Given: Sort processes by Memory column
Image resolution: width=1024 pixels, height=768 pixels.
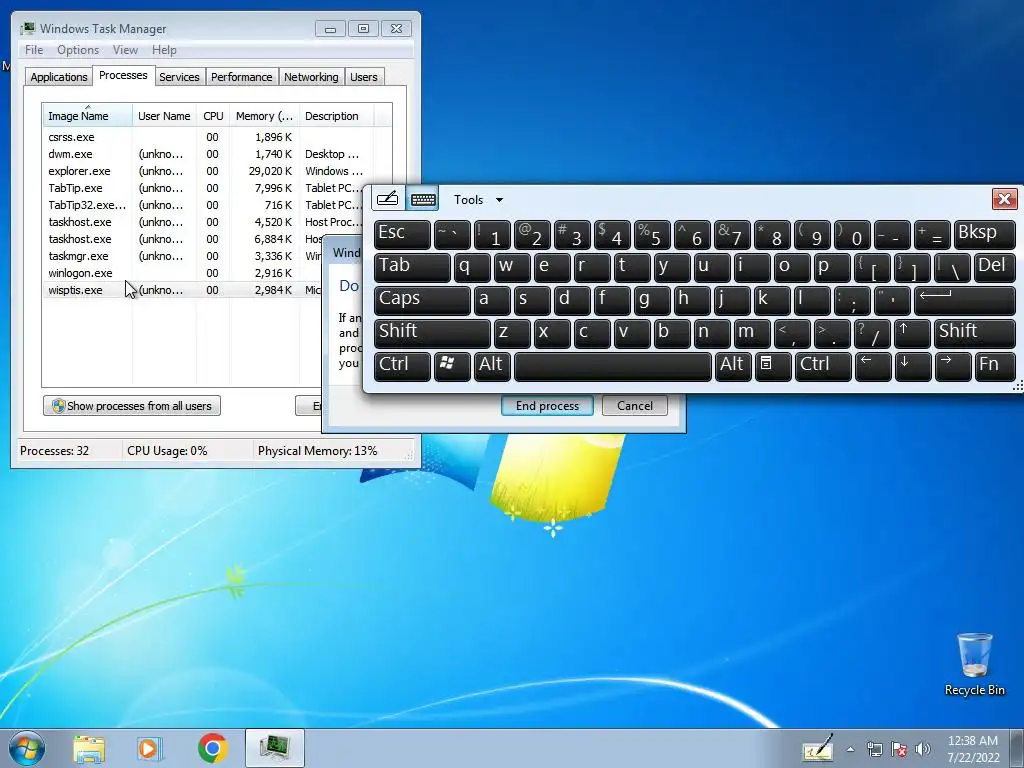Looking at the screenshot, I should click(x=264, y=116).
